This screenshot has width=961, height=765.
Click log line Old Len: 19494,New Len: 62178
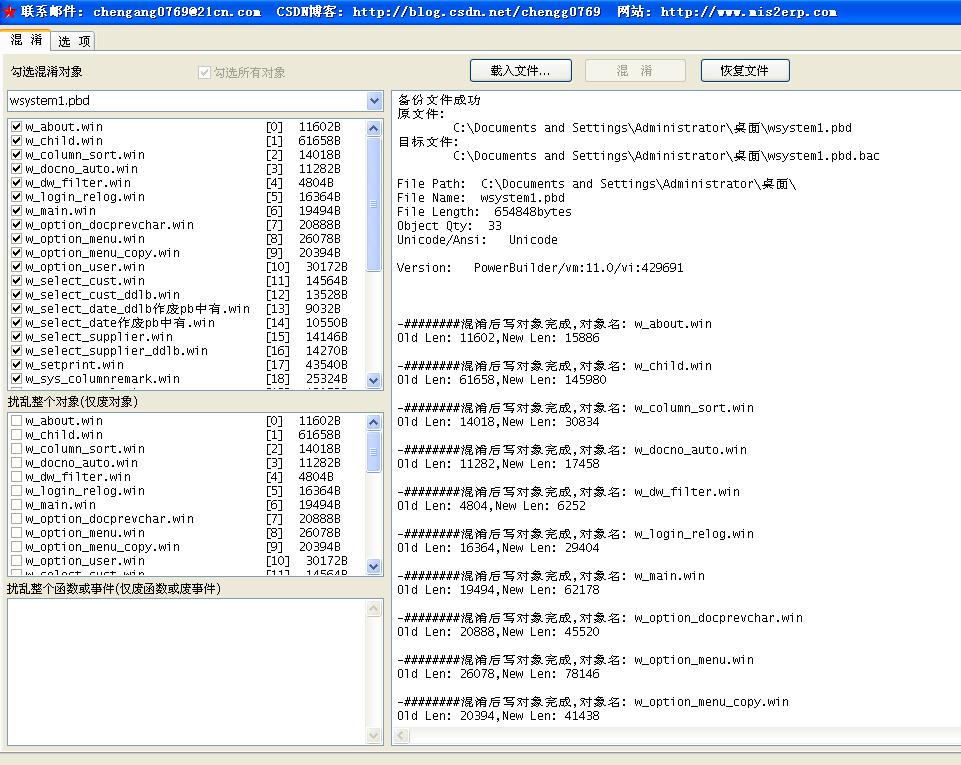pyautogui.click(x=498, y=590)
